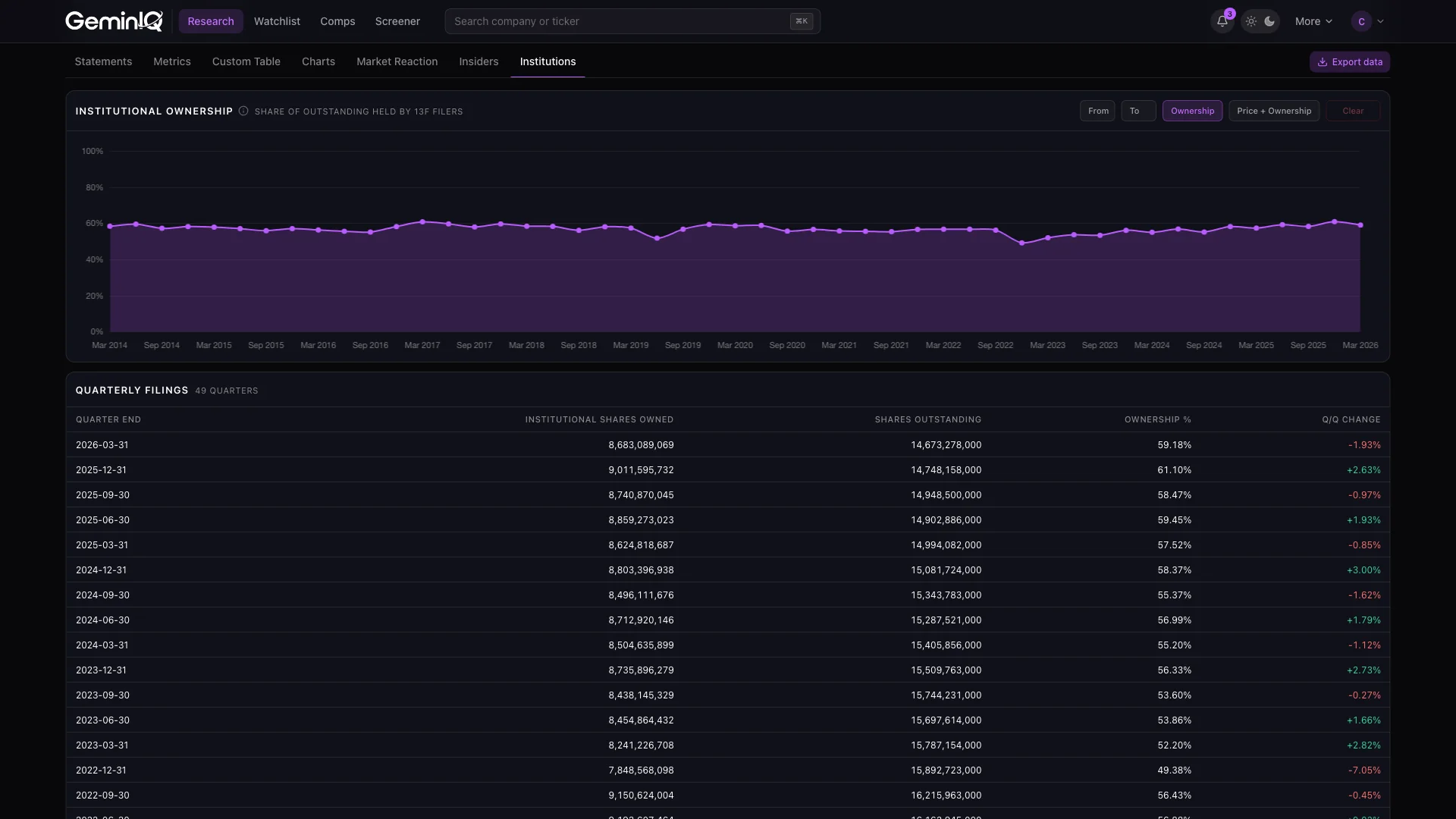Select the Ownership chart mode
The height and width of the screenshot is (819, 1456).
[x=1192, y=111]
